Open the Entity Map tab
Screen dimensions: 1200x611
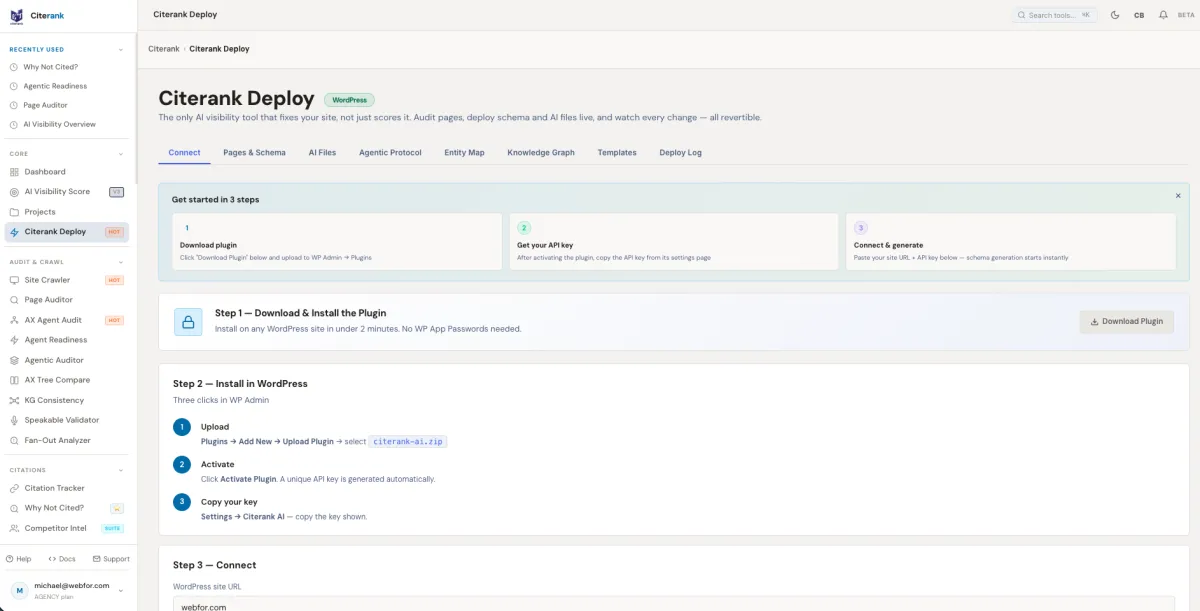(x=464, y=153)
